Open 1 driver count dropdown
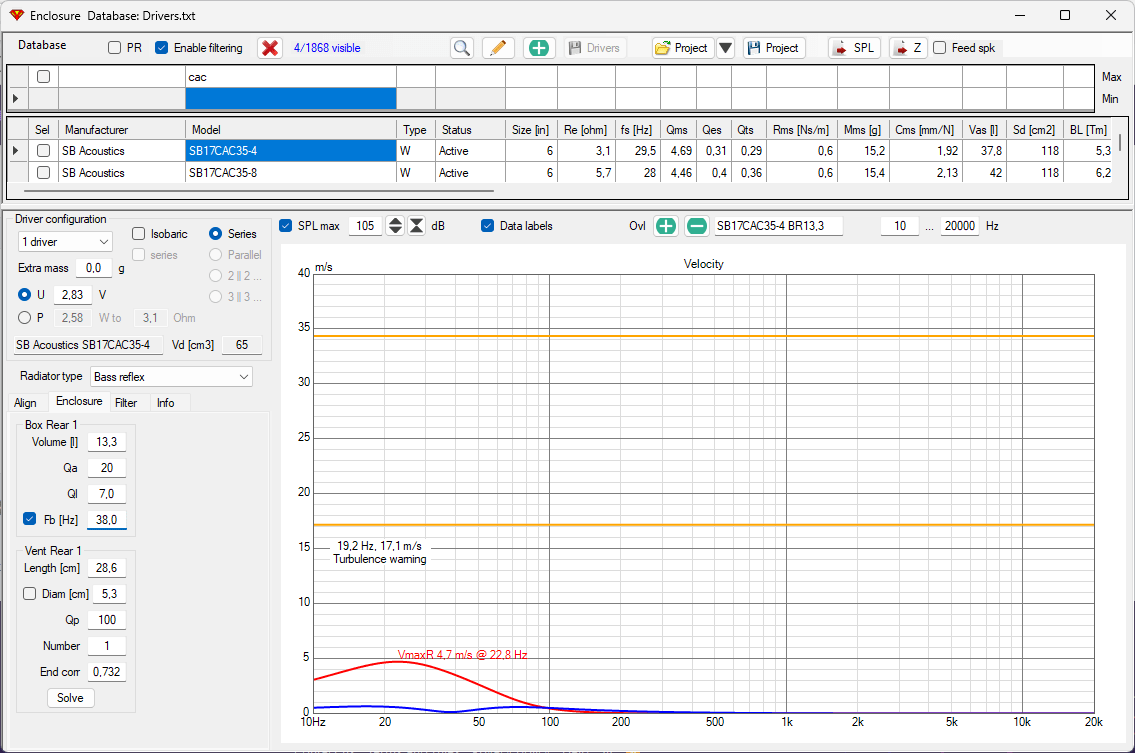1135x753 pixels. coord(65,242)
